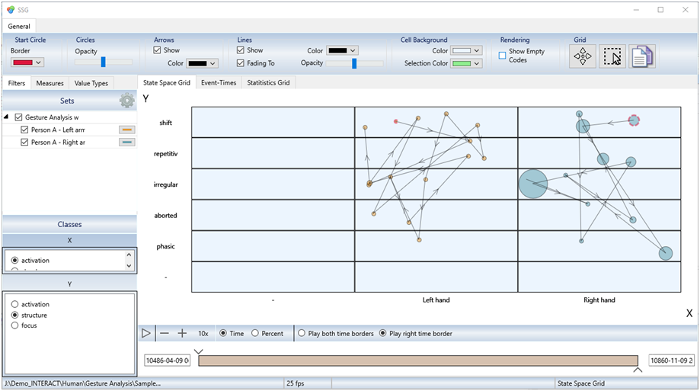This screenshot has height=391, width=700.
Task: Open Cell Background Color dropdown
Action: click(466, 50)
